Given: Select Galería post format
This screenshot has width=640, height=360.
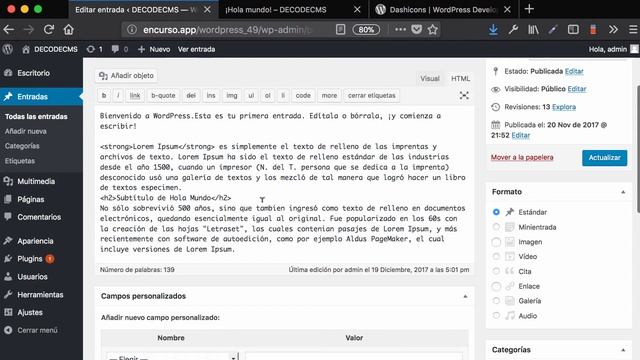Looking at the screenshot, I should [x=496, y=301].
